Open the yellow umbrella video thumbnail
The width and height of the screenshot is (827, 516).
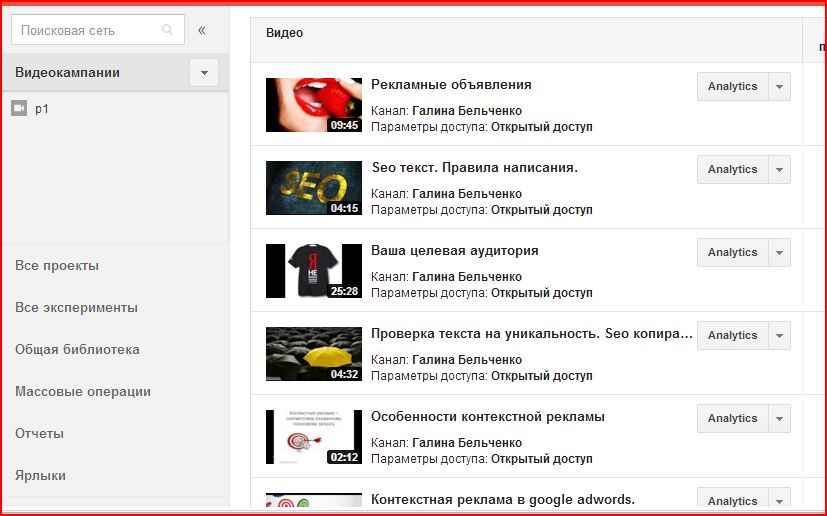[x=314, y=353]
